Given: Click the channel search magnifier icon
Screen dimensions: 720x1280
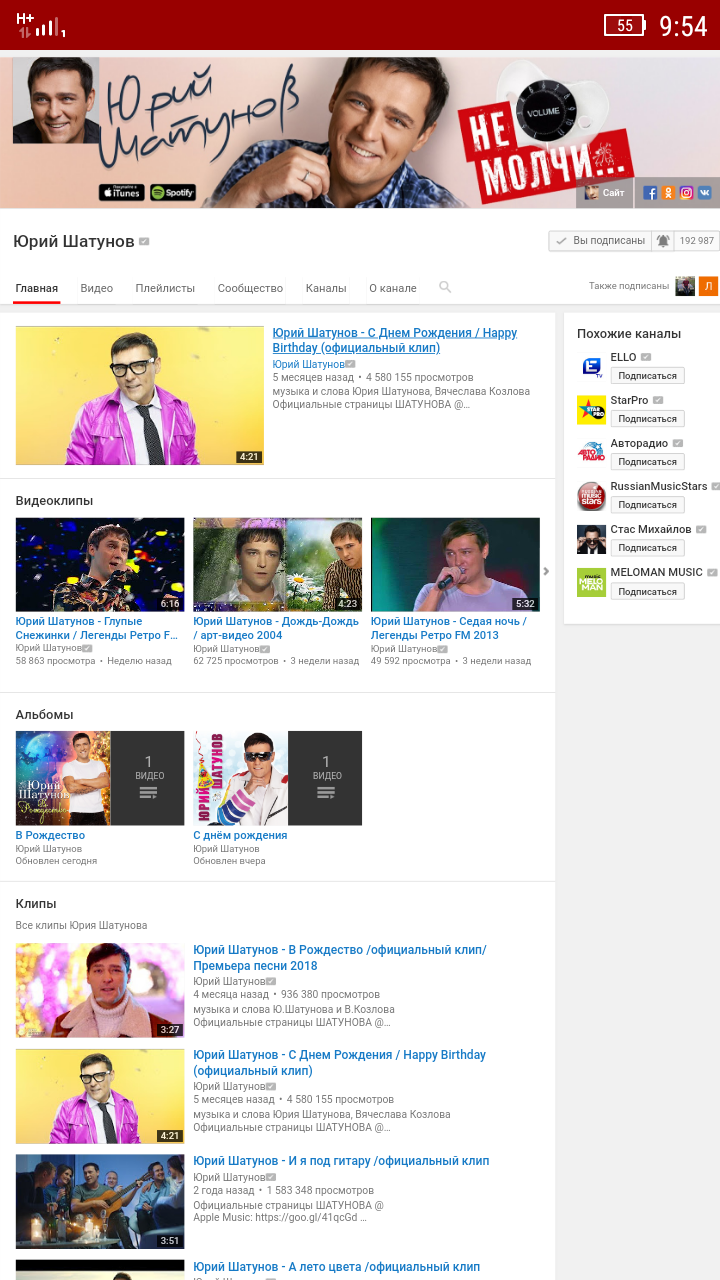Looking at the screenshot, I should point(445,288).
